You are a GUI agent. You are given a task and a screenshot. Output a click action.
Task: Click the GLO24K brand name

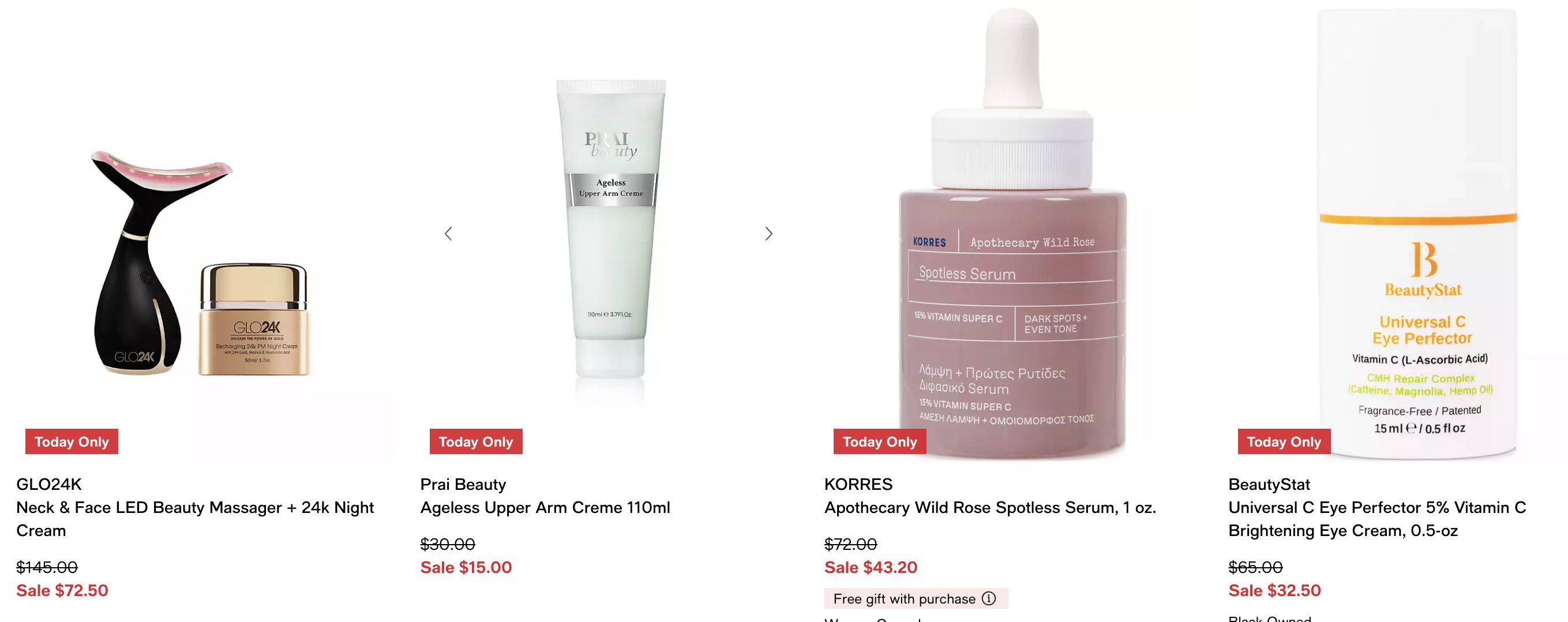tap(48, 485)
